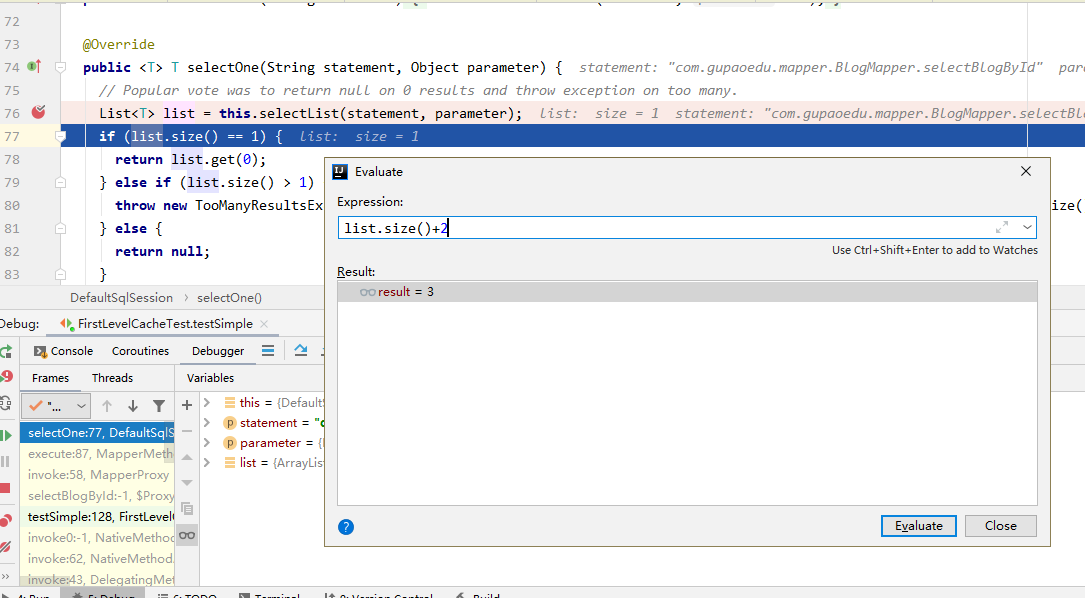The width and height of the screenshot is (1085, 598).
Task: Remove watch with minus icon
Action: pyautogui.click(x=187, y=431)
